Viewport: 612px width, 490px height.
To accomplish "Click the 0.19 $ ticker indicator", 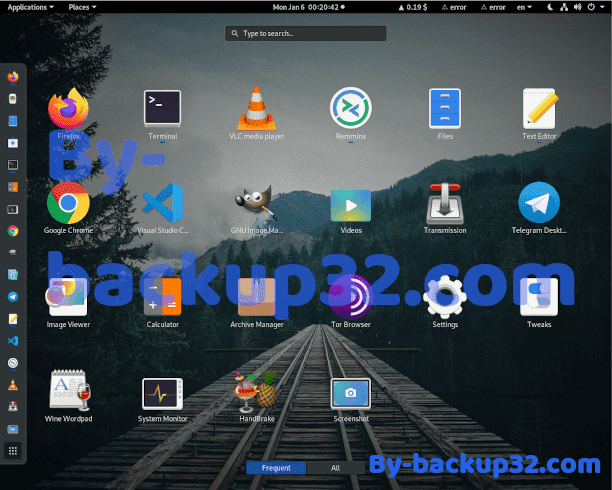I will [413, 7].
